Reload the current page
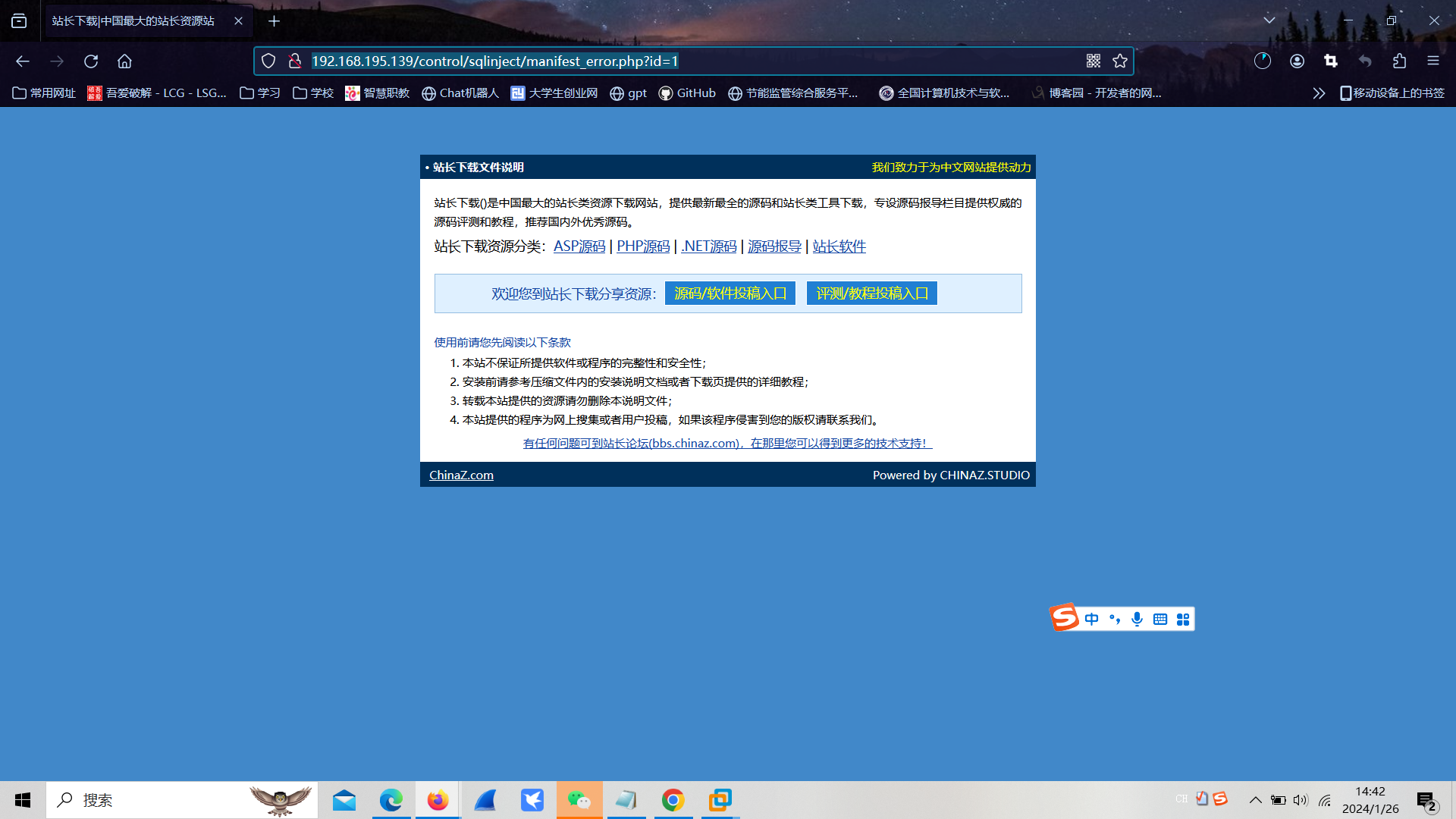The image size is (1456, 819). [91, 61]
